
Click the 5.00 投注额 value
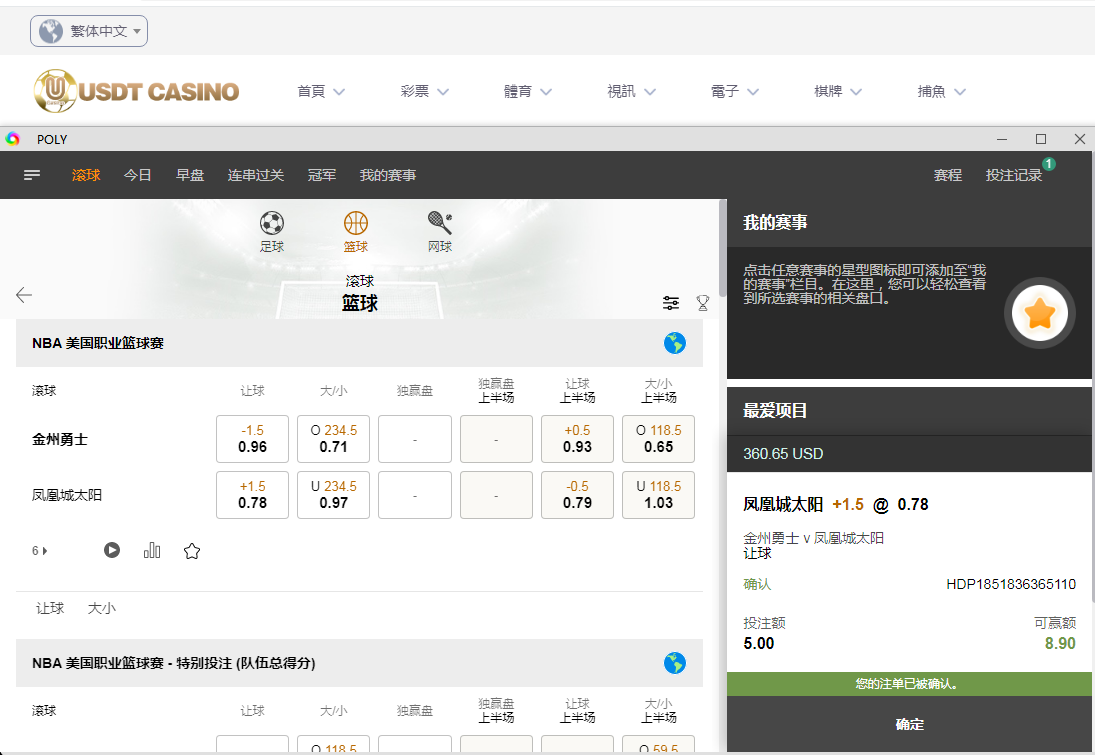click(x=758, y=643)
